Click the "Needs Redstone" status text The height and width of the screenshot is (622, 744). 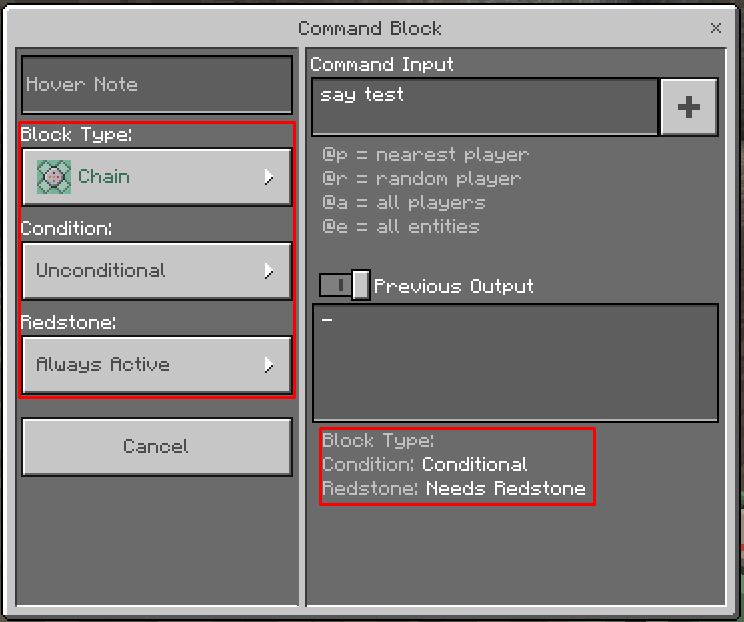[505, 489]
